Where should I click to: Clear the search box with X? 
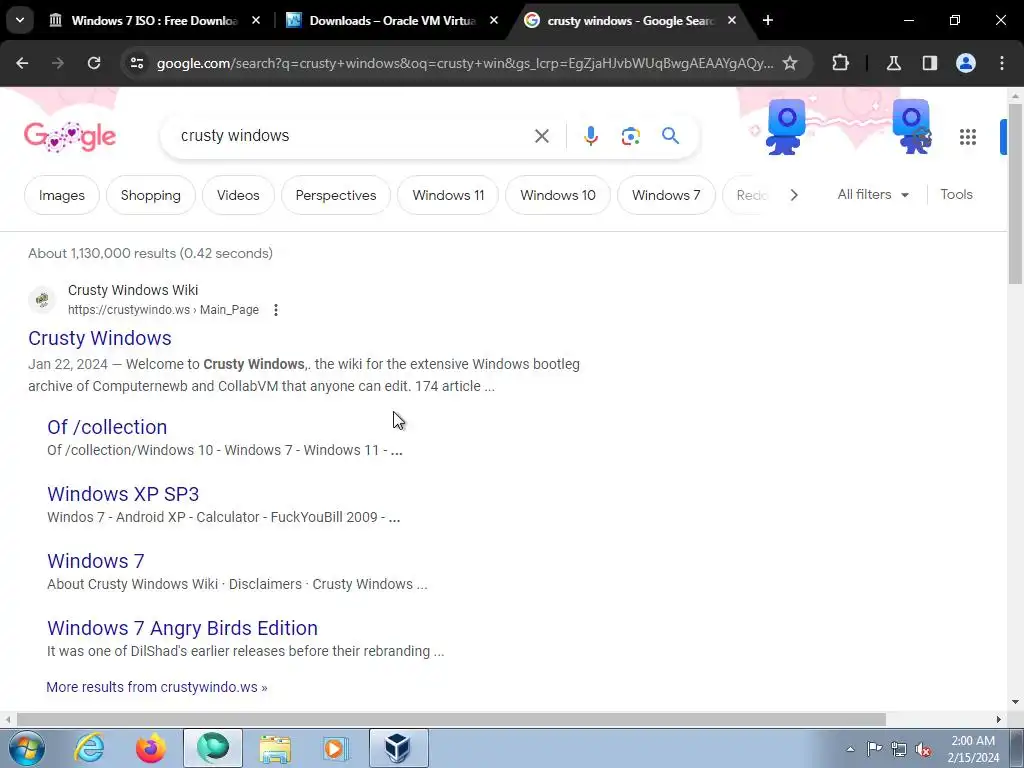pos(542,136)
